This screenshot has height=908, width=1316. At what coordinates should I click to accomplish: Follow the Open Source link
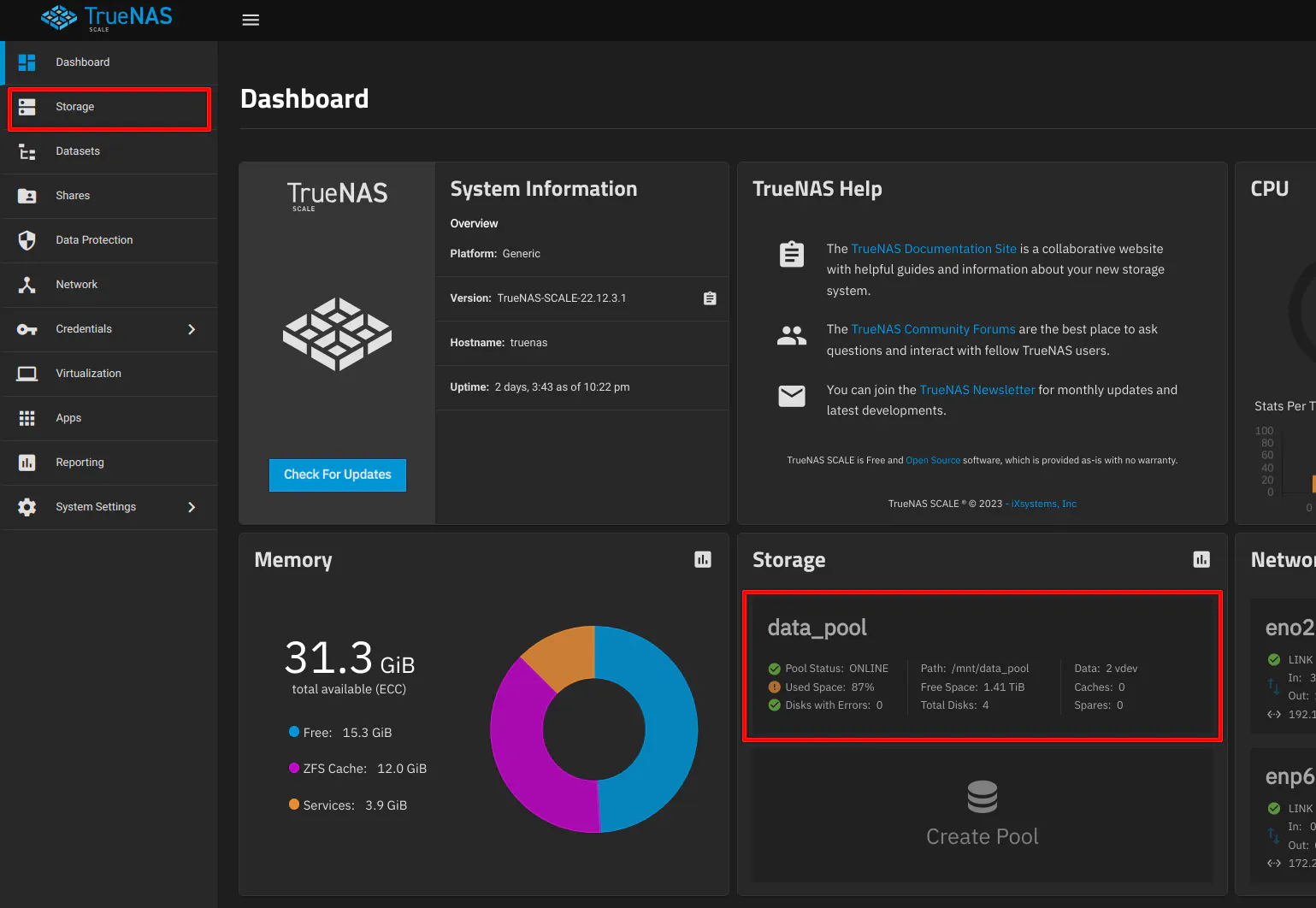(933, 460)
